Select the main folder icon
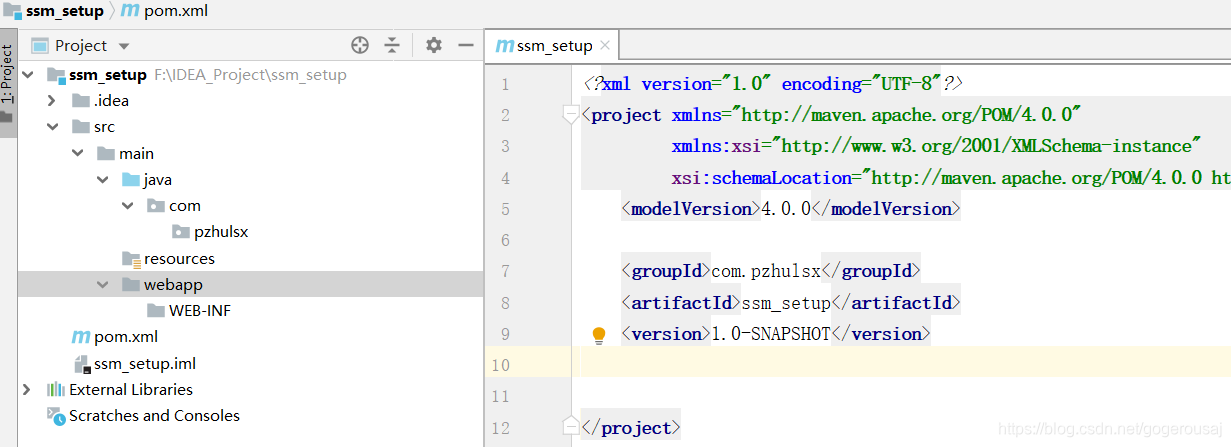The image size is (1231, 447). pyautogui.click(x=105, y=154)
